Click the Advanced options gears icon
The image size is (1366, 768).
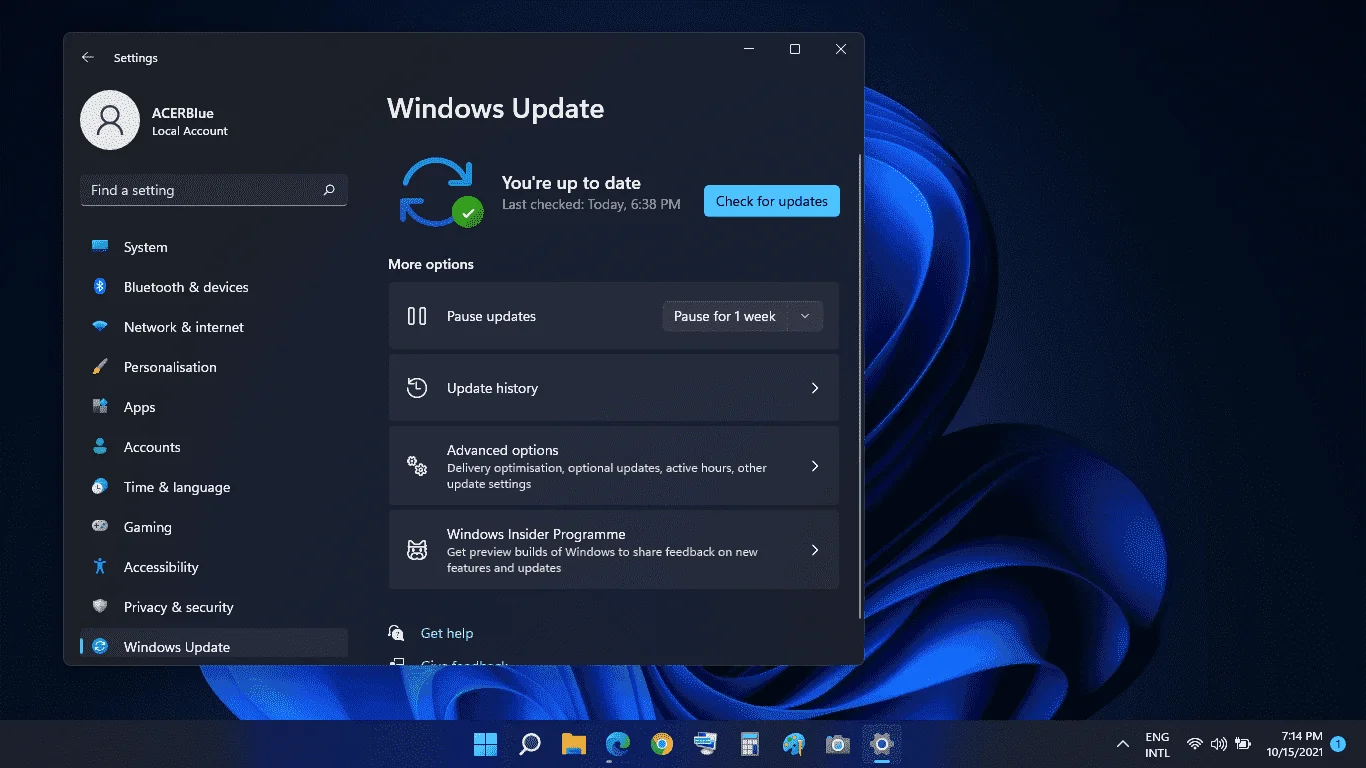(417, 466)
